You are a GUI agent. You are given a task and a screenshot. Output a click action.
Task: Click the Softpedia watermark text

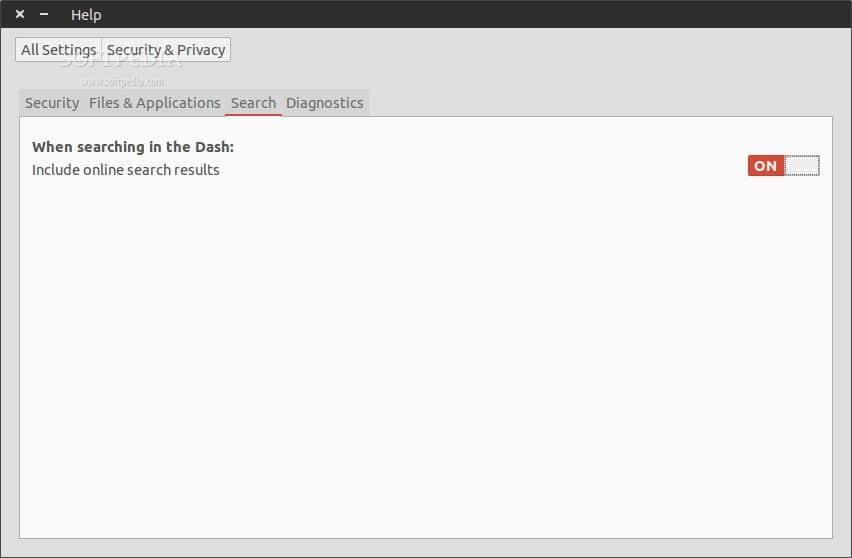coord(122,82)
